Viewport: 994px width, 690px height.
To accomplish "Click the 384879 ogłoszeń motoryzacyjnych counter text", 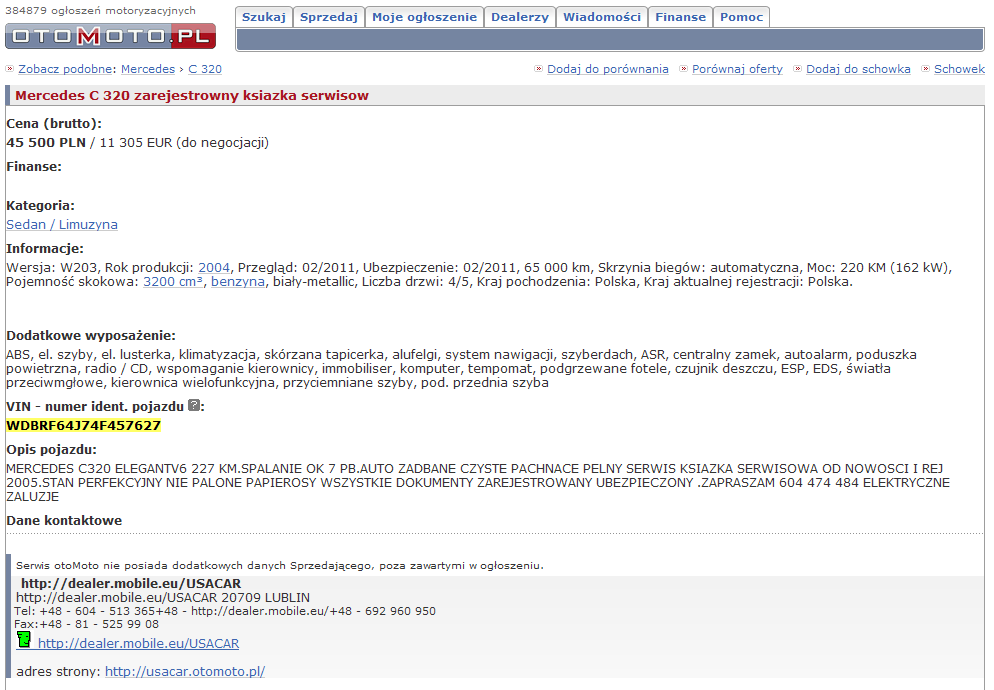I will click(100, 11).
